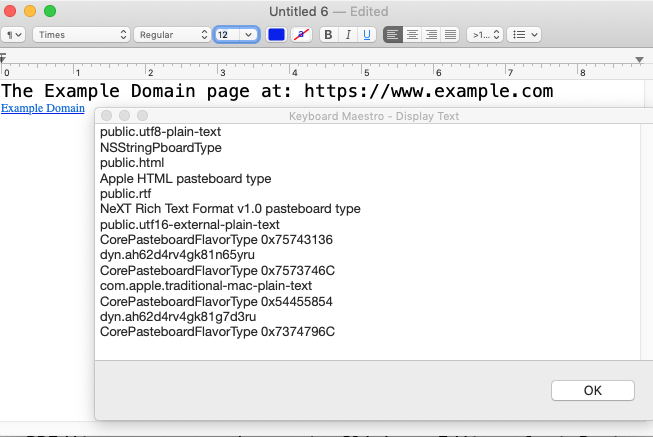
Task: Select the NSStringPboardType line
Action: [x=161, y=147]
